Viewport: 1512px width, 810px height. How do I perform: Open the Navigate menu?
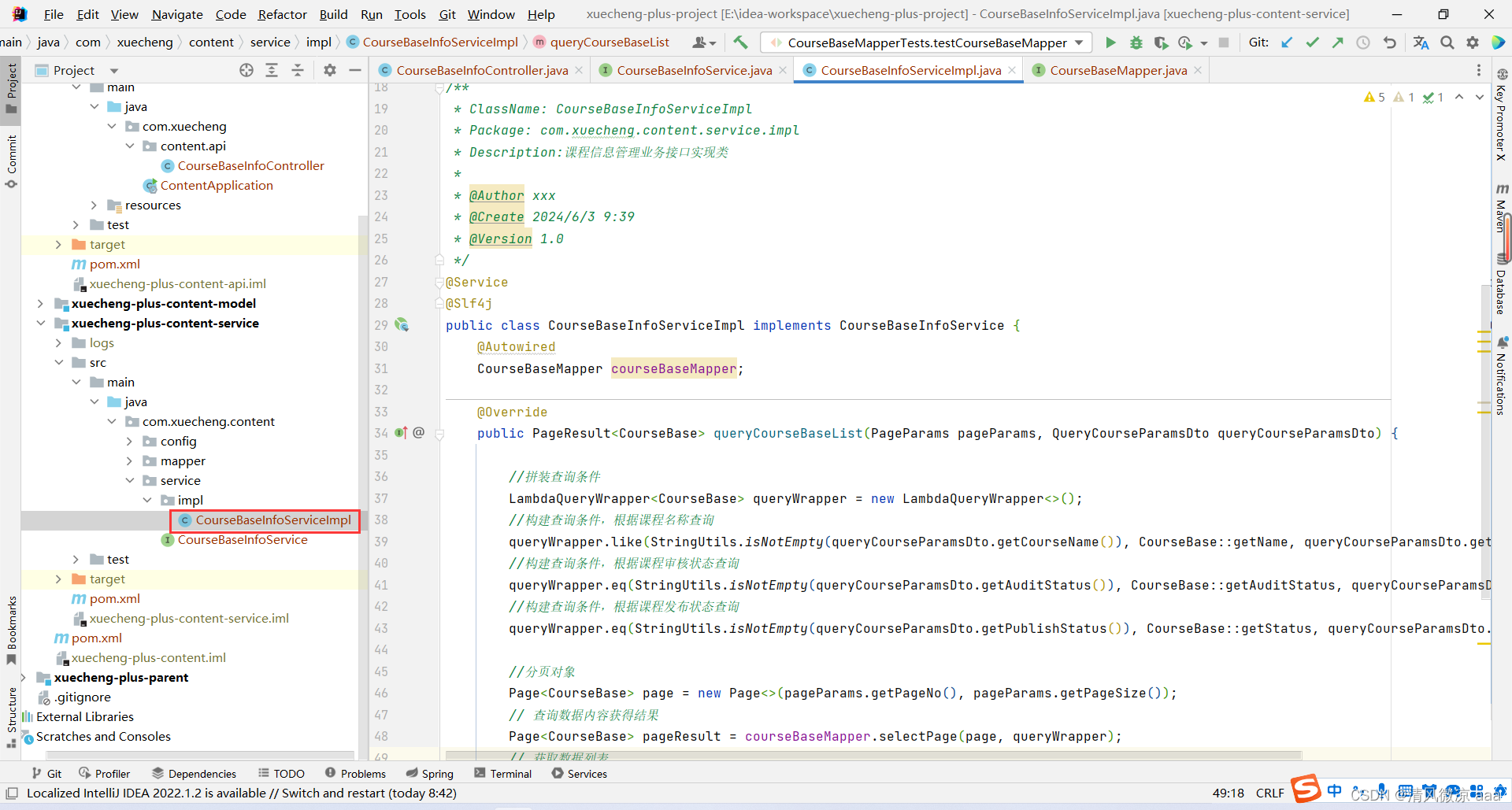pyautogui.click(x=177, y=14)
